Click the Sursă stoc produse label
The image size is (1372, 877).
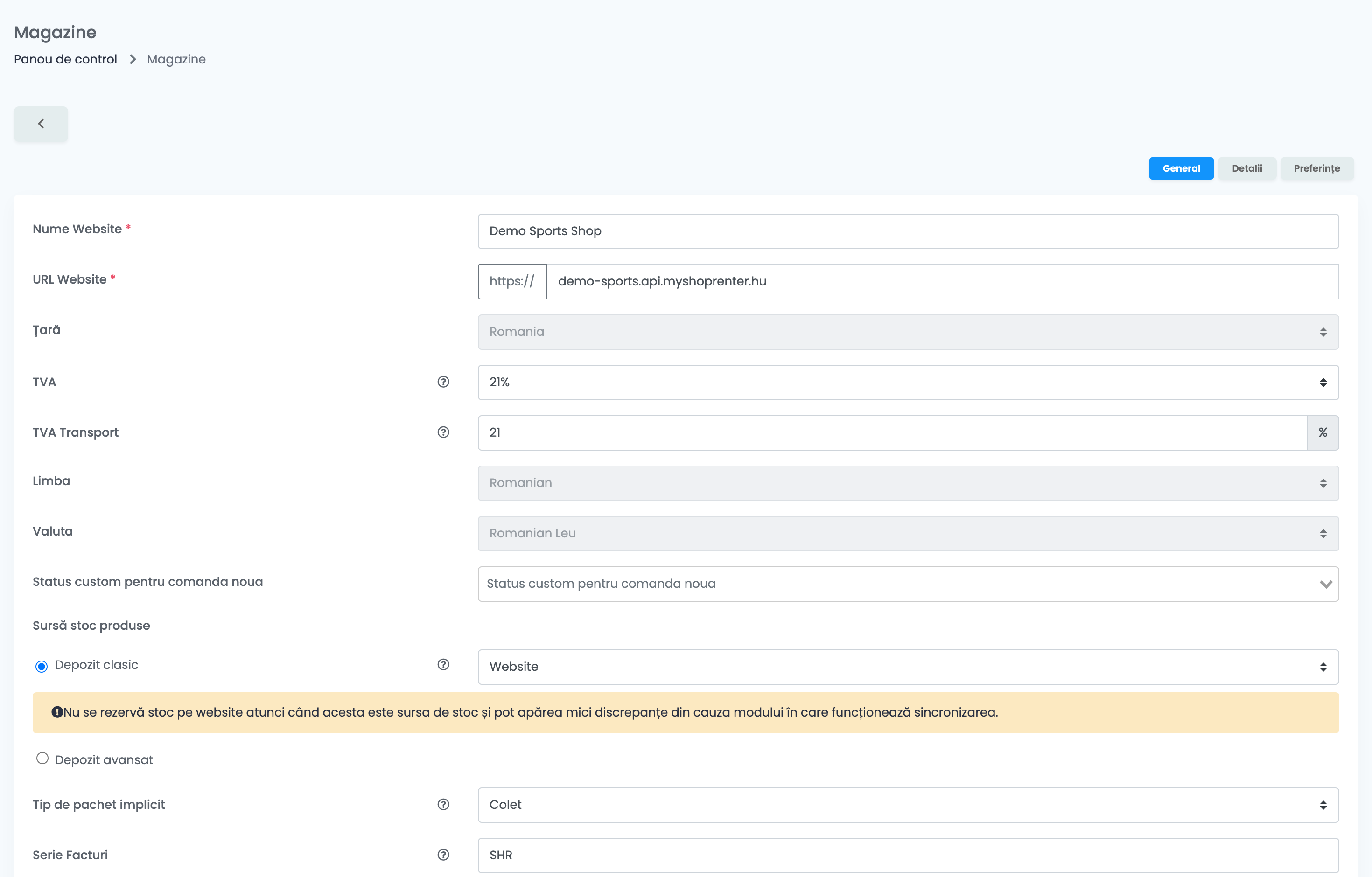pos(91,625)
